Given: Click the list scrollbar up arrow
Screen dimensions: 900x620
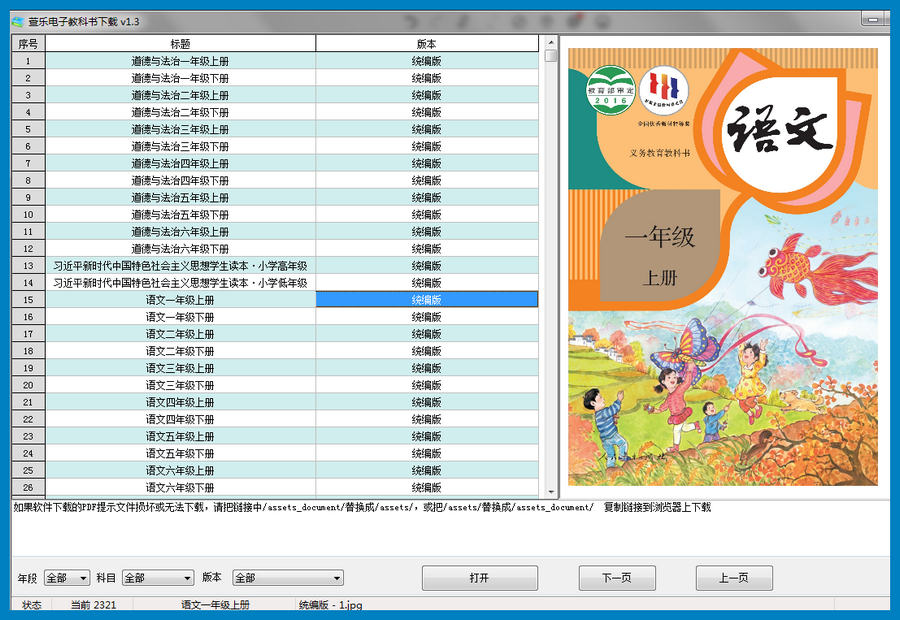Looking at the screenshot, I should (551, 42).
